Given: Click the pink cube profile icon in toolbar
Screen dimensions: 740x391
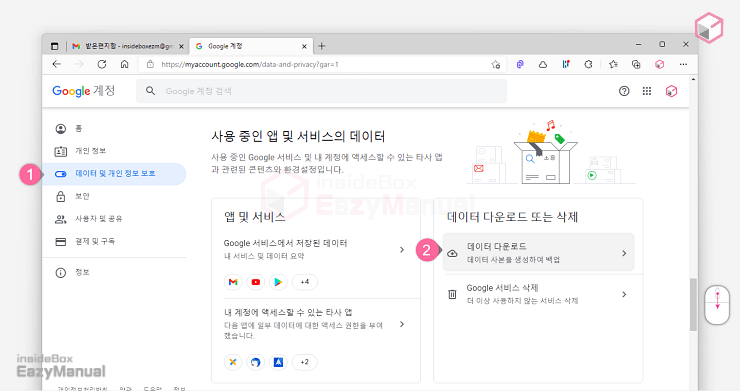Looking at the screenshot, I should click(x=660, y=64).
